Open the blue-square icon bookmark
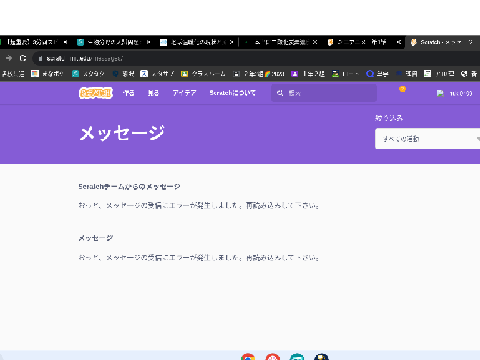The image size is (480, 360). coord(157,74)
